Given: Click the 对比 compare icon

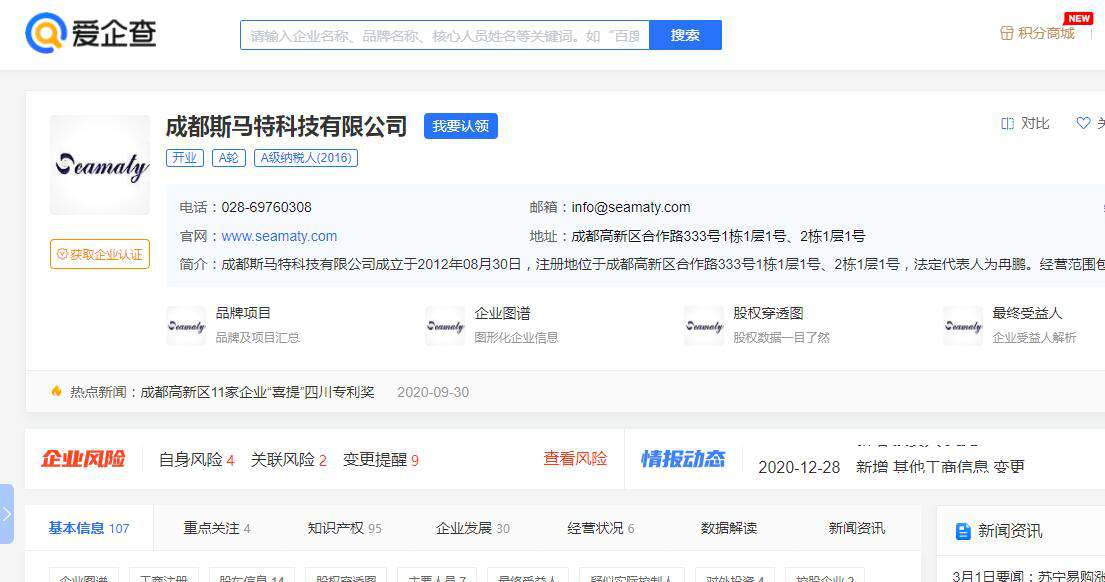Looking at the screenshot, I should (x=1008, y=123).
